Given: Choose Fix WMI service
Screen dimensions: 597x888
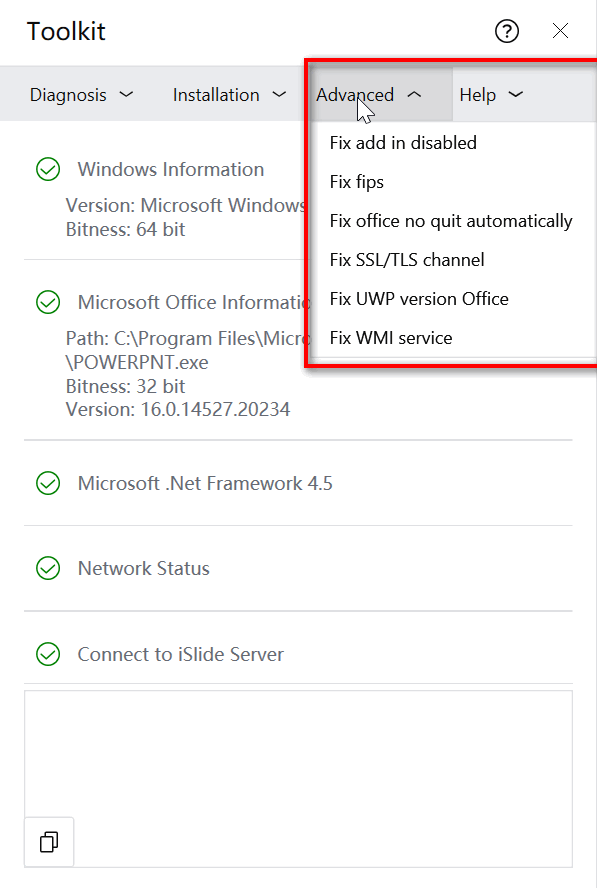Looking at the screenshot, I should pos(391,338).
